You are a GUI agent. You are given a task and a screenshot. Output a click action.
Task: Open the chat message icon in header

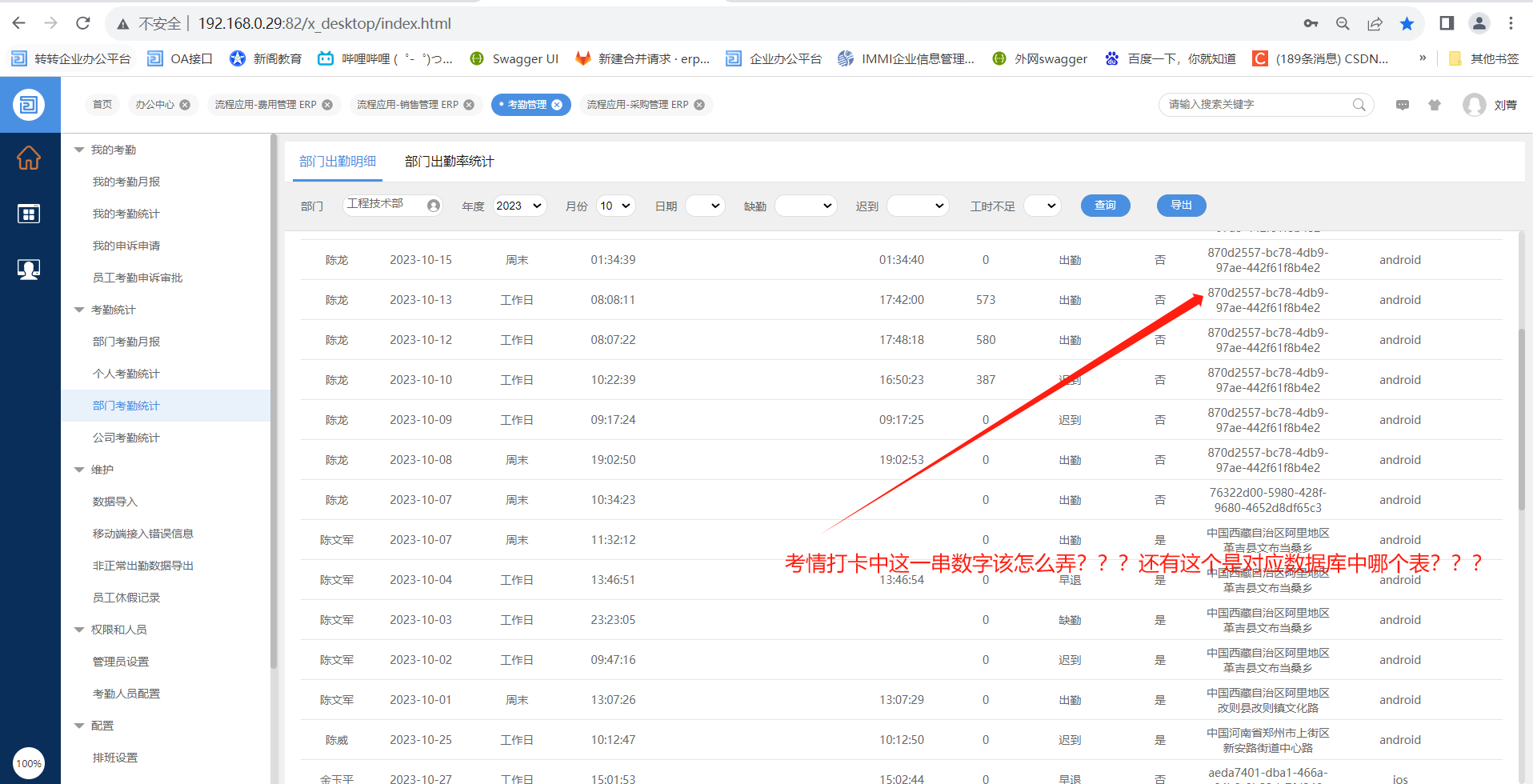(x=1403, y=105)
